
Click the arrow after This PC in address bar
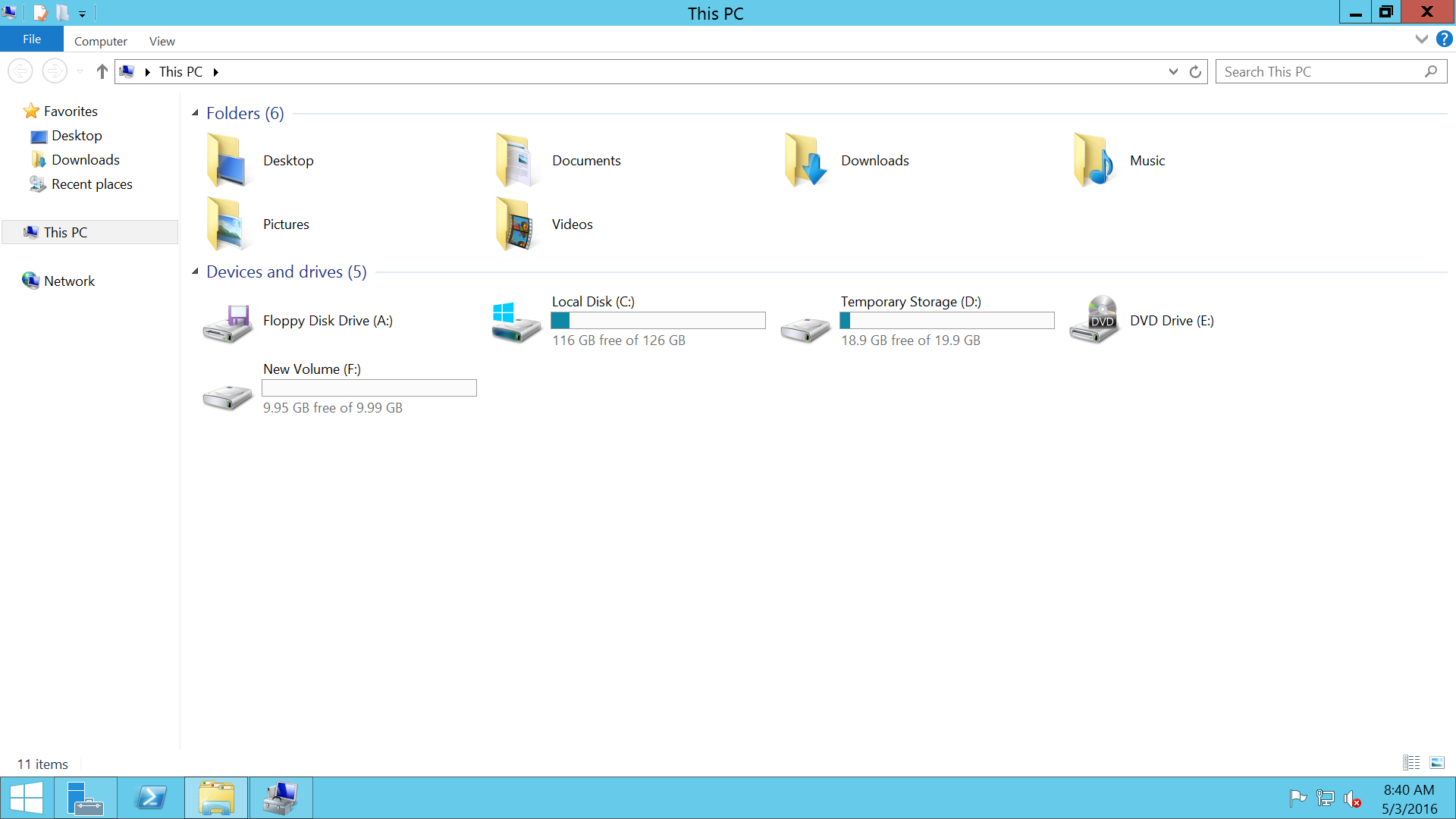coord(216,72)
